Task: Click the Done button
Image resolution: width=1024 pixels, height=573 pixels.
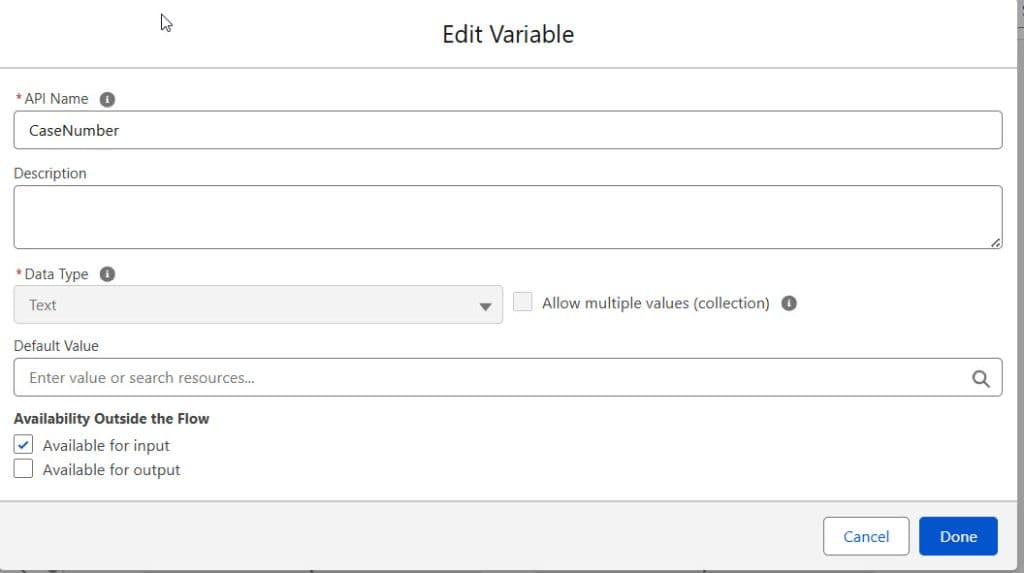Action: click(958, 536)
